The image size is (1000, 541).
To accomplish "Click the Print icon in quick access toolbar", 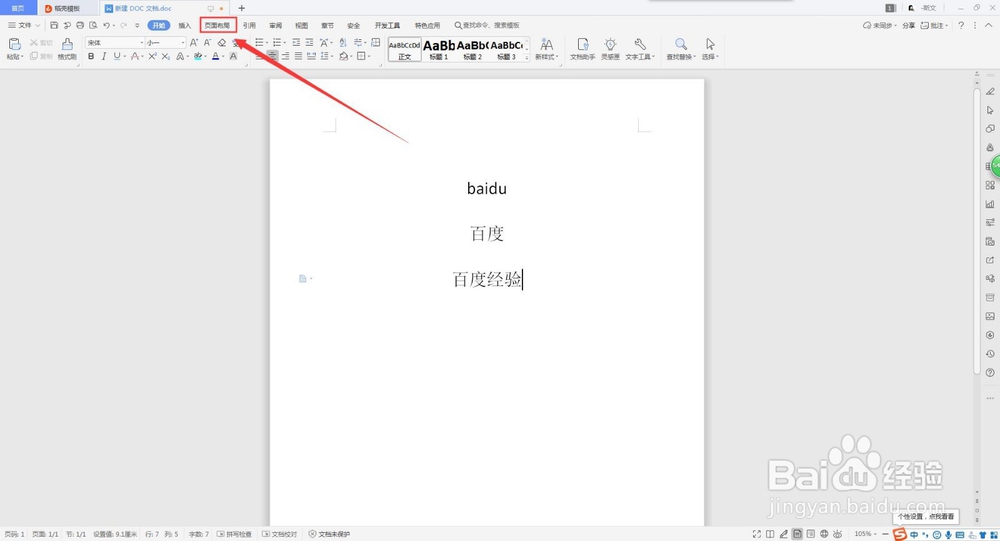I will point(80,26).
